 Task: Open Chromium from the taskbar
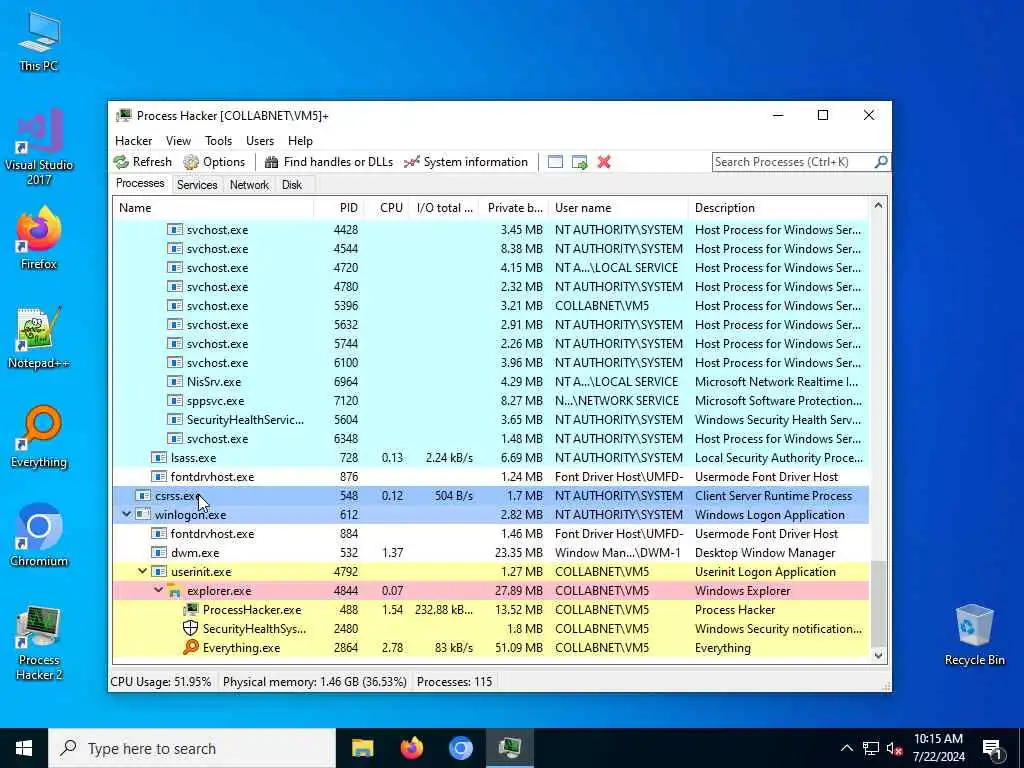tap(460, 748)
